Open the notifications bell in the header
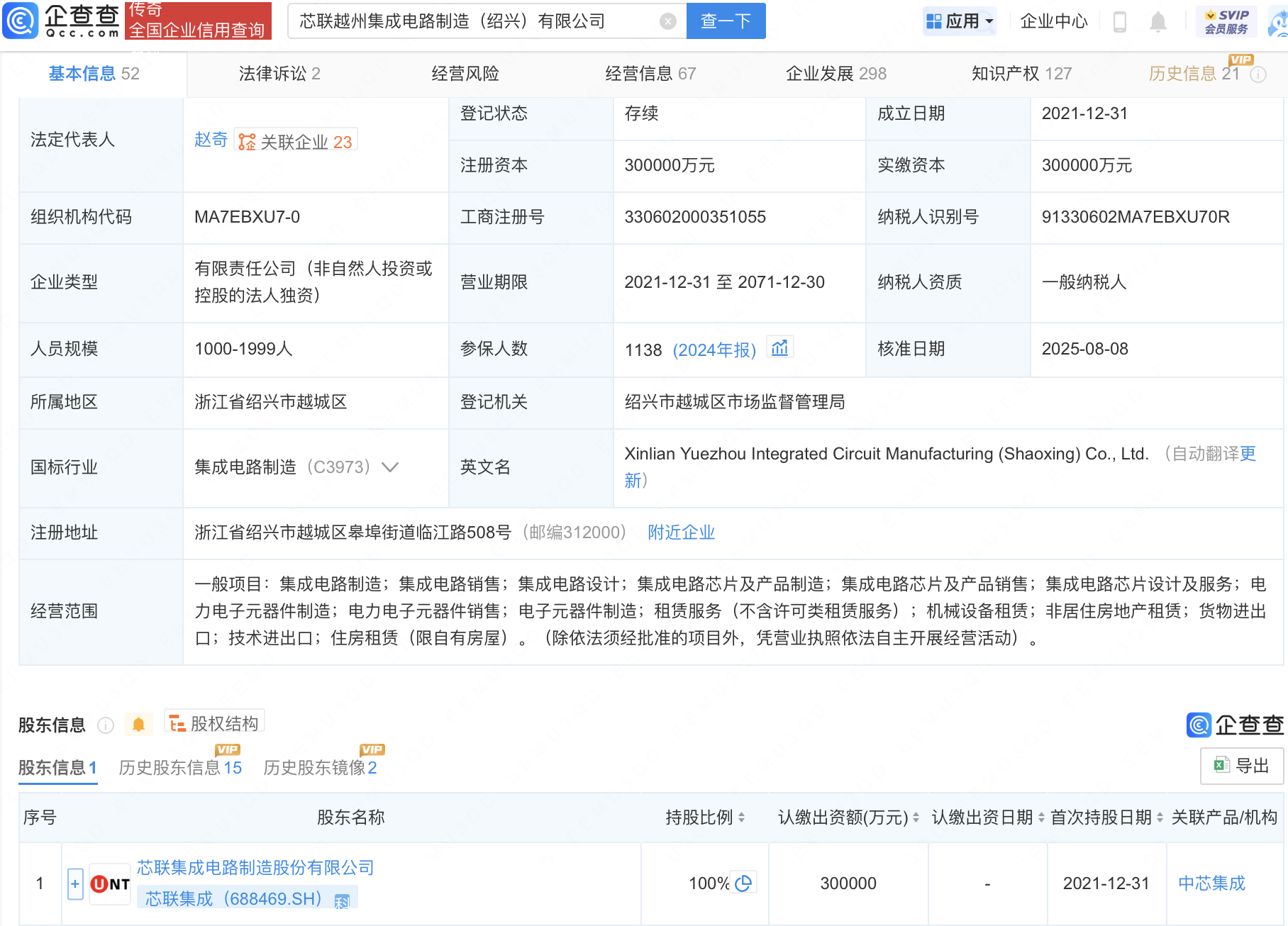The width and height of the screenshot is (1288, 926). [x=1157, y=21]
